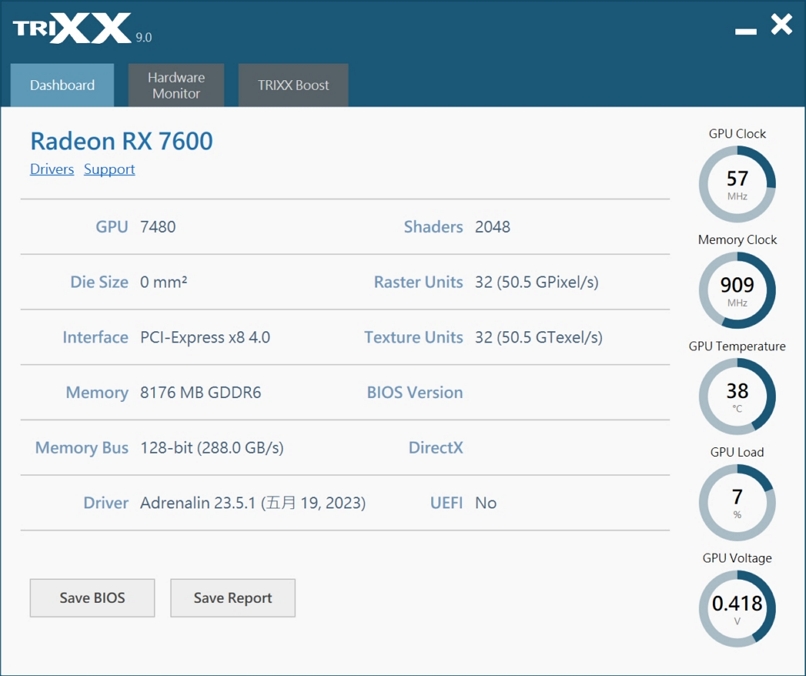Image resolution: width=806 pixels, height=676 pixels.
Task: Minimize the TRIXX window
Action: click(x=746, y=32)
